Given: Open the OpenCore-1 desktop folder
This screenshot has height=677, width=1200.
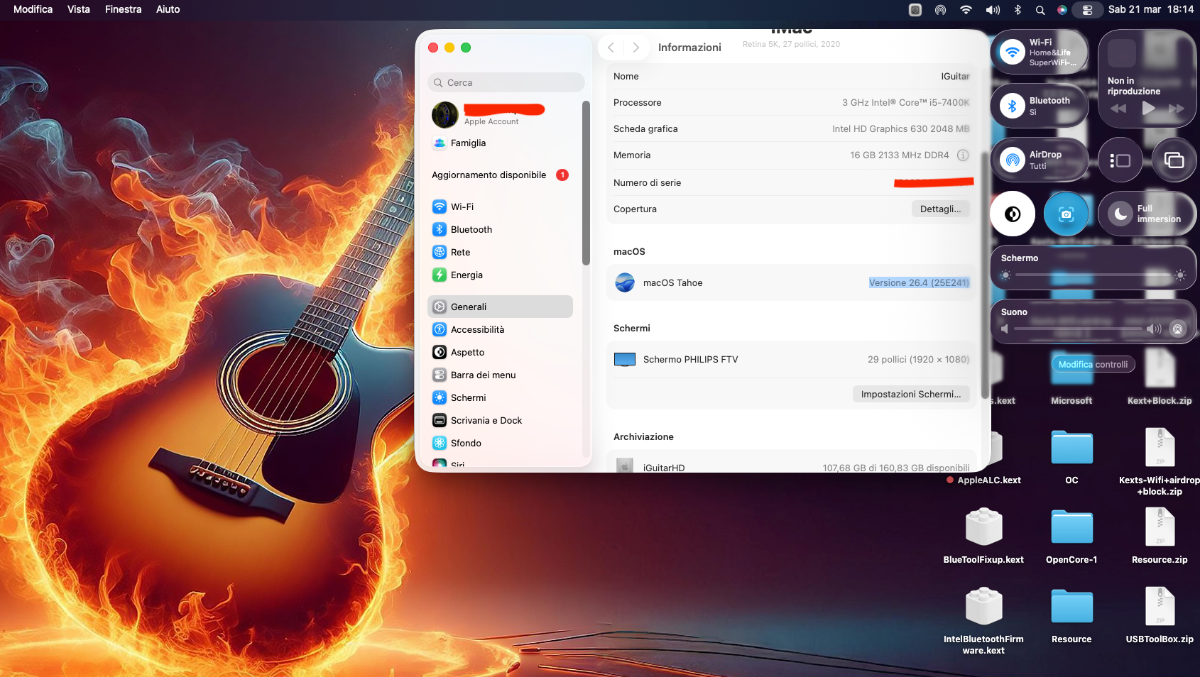Looking at the screenshot, I should [x=1071, y=527].
